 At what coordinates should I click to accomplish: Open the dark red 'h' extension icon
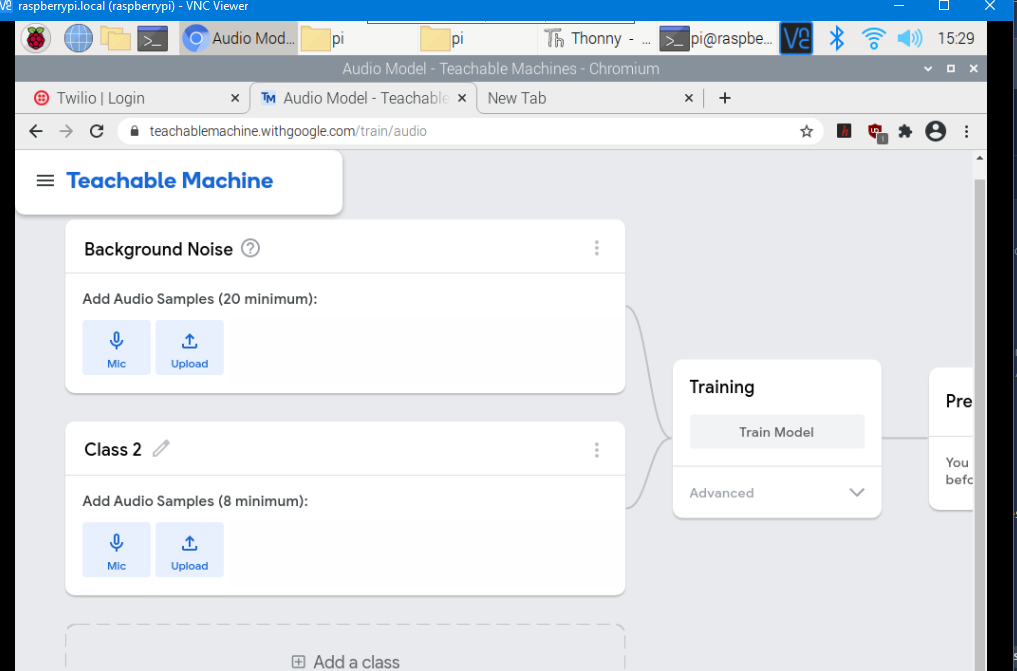pos(844,132)
